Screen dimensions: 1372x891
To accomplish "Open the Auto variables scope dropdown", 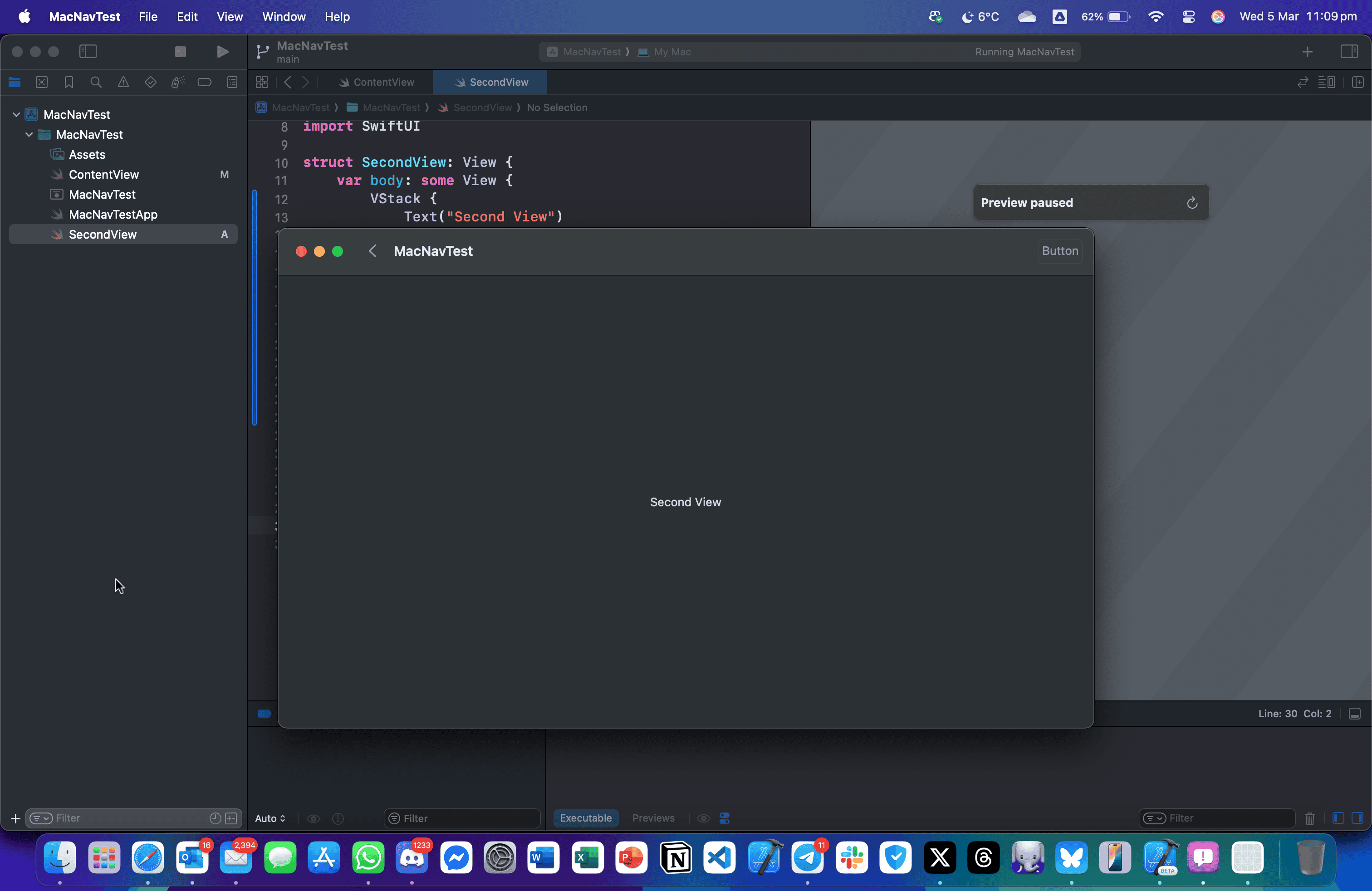I will coord(270,818).
